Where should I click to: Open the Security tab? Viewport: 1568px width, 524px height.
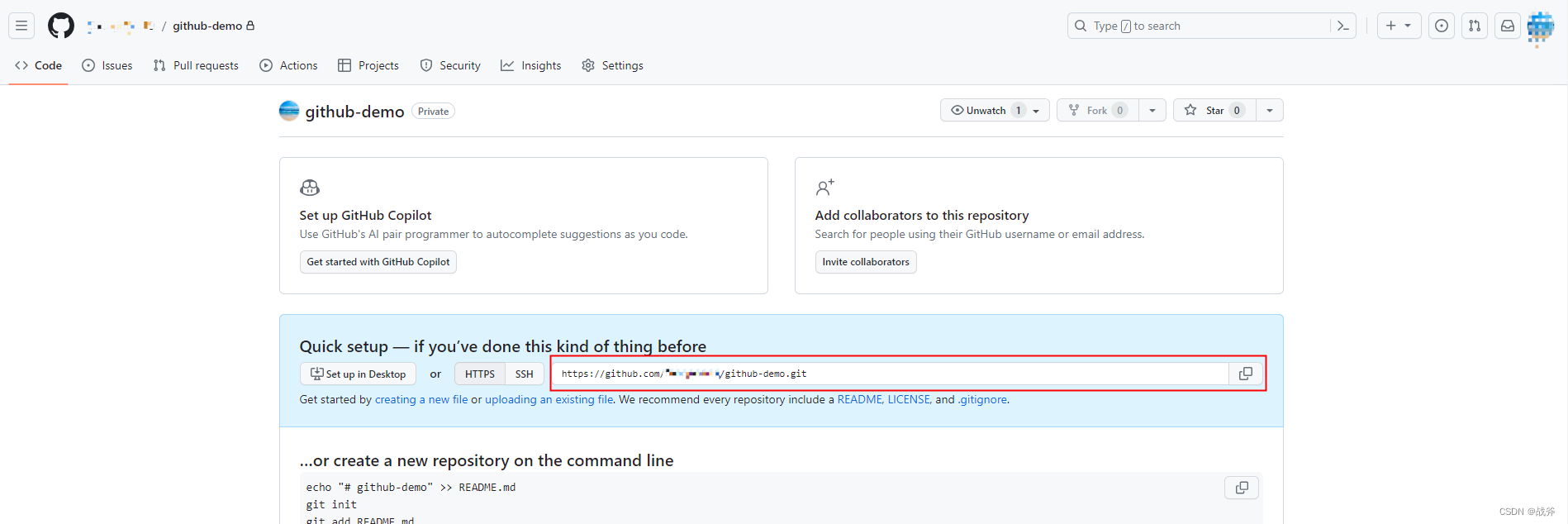click(450, 65)
